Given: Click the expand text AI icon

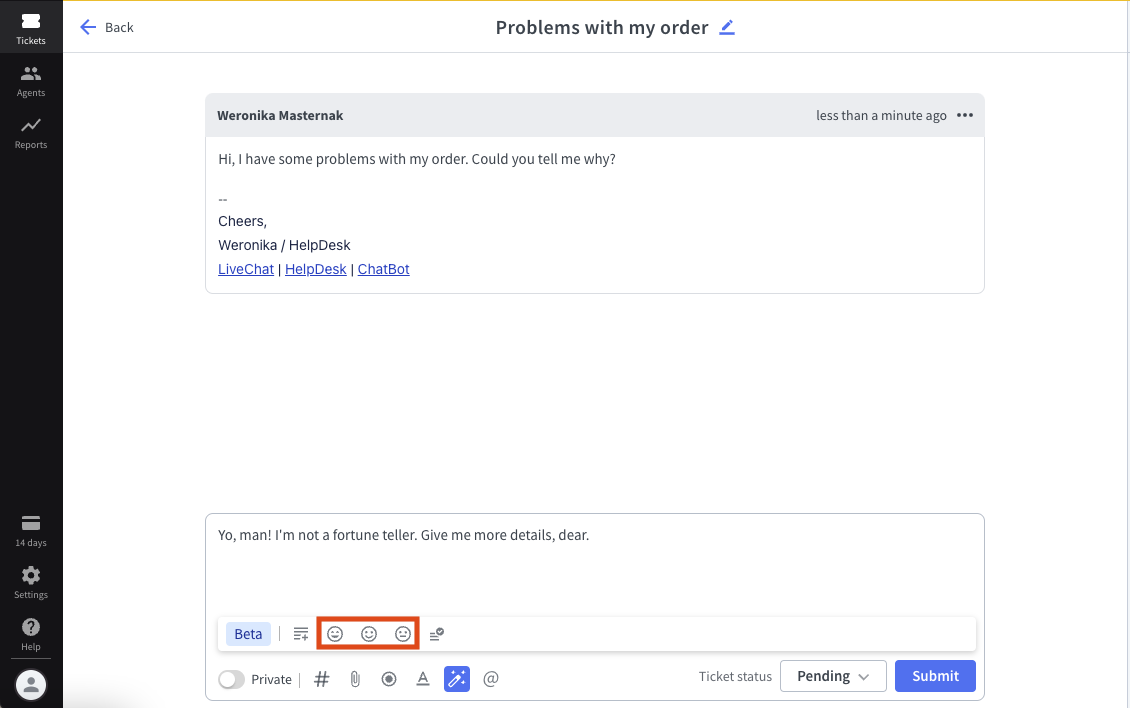Looking at the screenshot, I should coord(301,634).
